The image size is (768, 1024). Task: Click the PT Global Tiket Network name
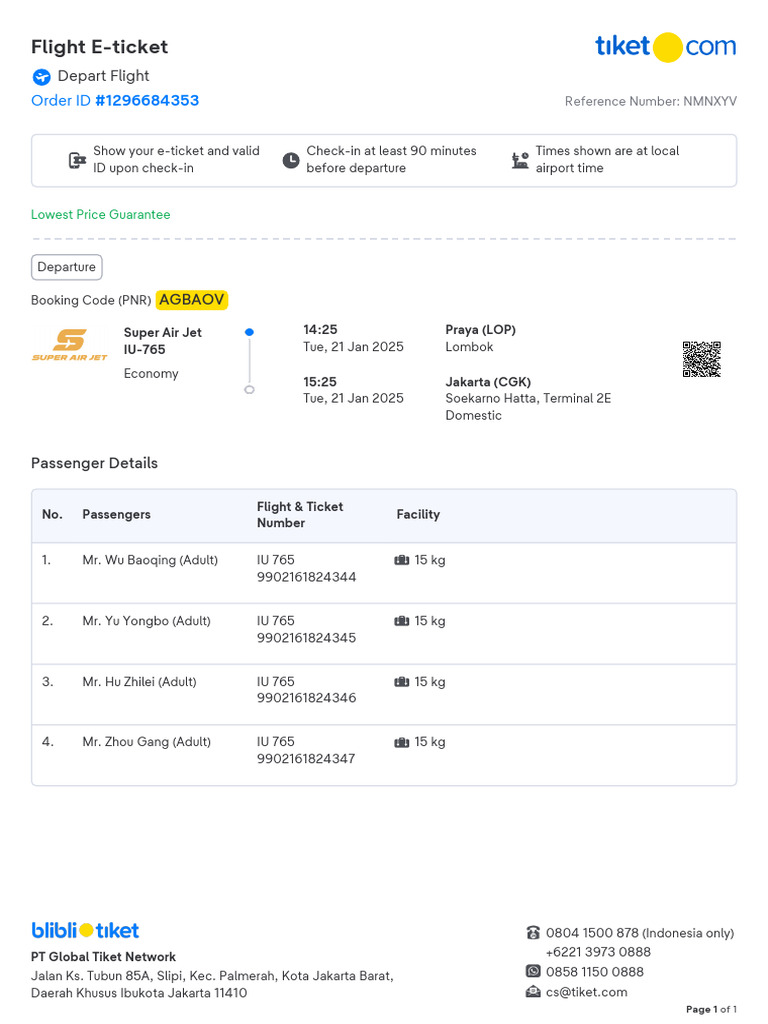click(x=103, y=957)
